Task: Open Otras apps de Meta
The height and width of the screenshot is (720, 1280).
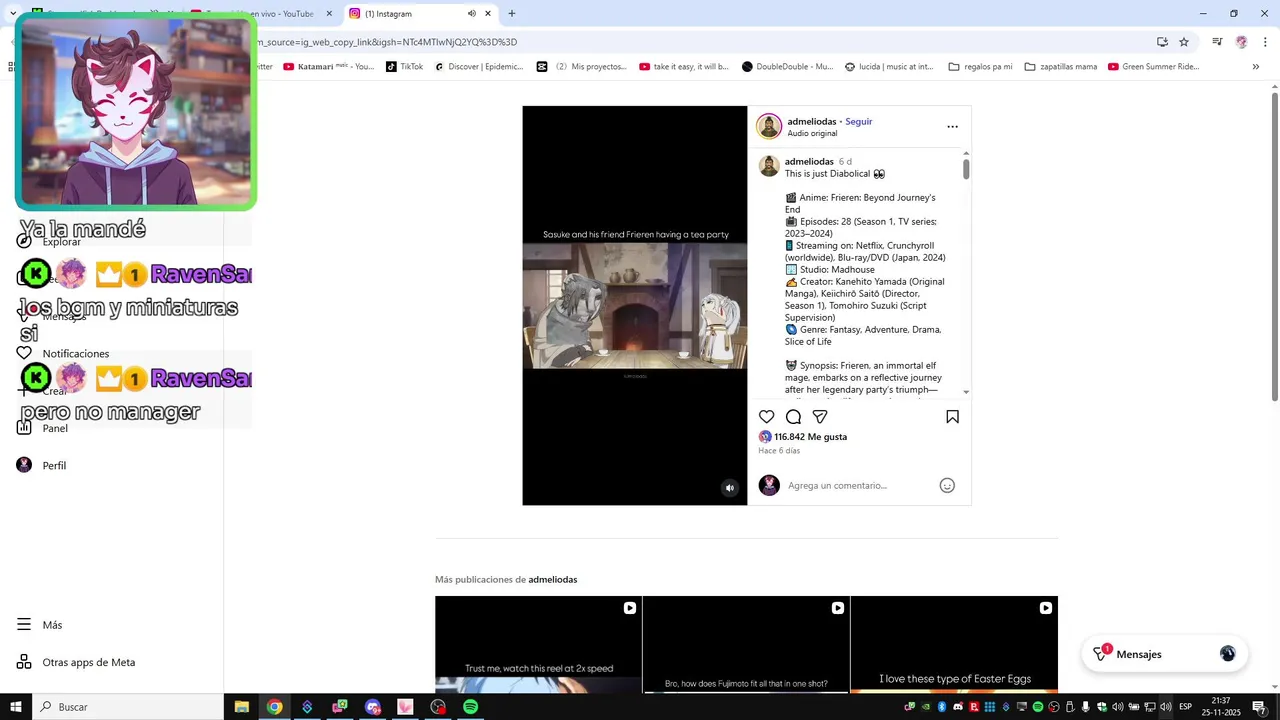Action: (89, 662)
